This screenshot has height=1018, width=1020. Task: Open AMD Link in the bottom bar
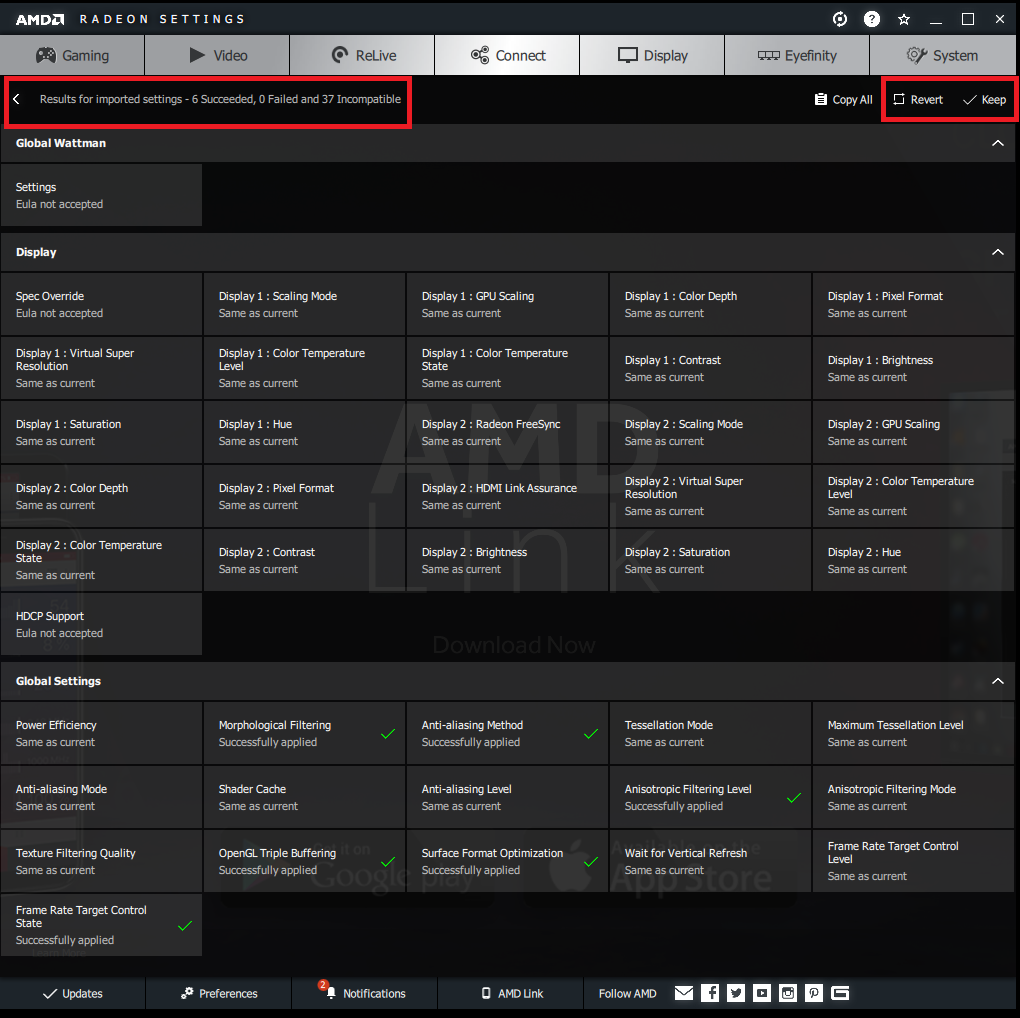coord(511,993)
